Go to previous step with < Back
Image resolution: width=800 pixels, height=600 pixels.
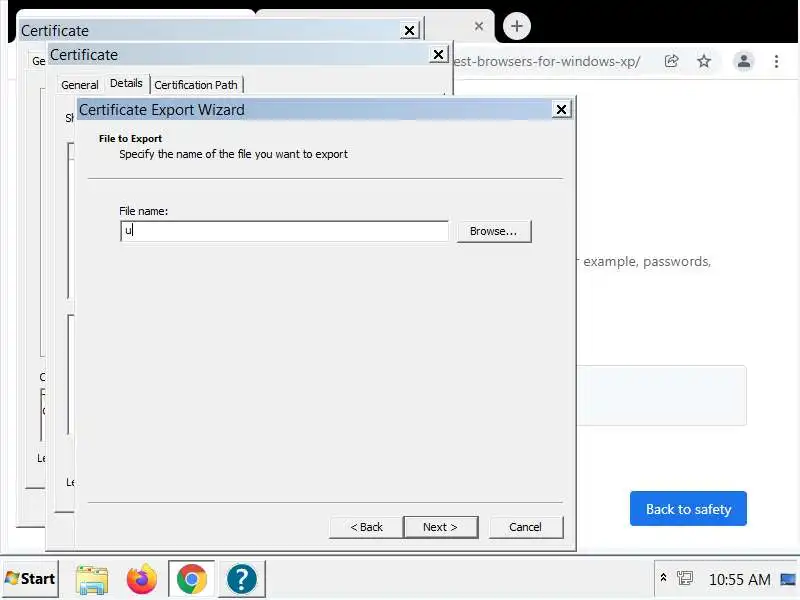pyautogui.click(x=366, y=527)
